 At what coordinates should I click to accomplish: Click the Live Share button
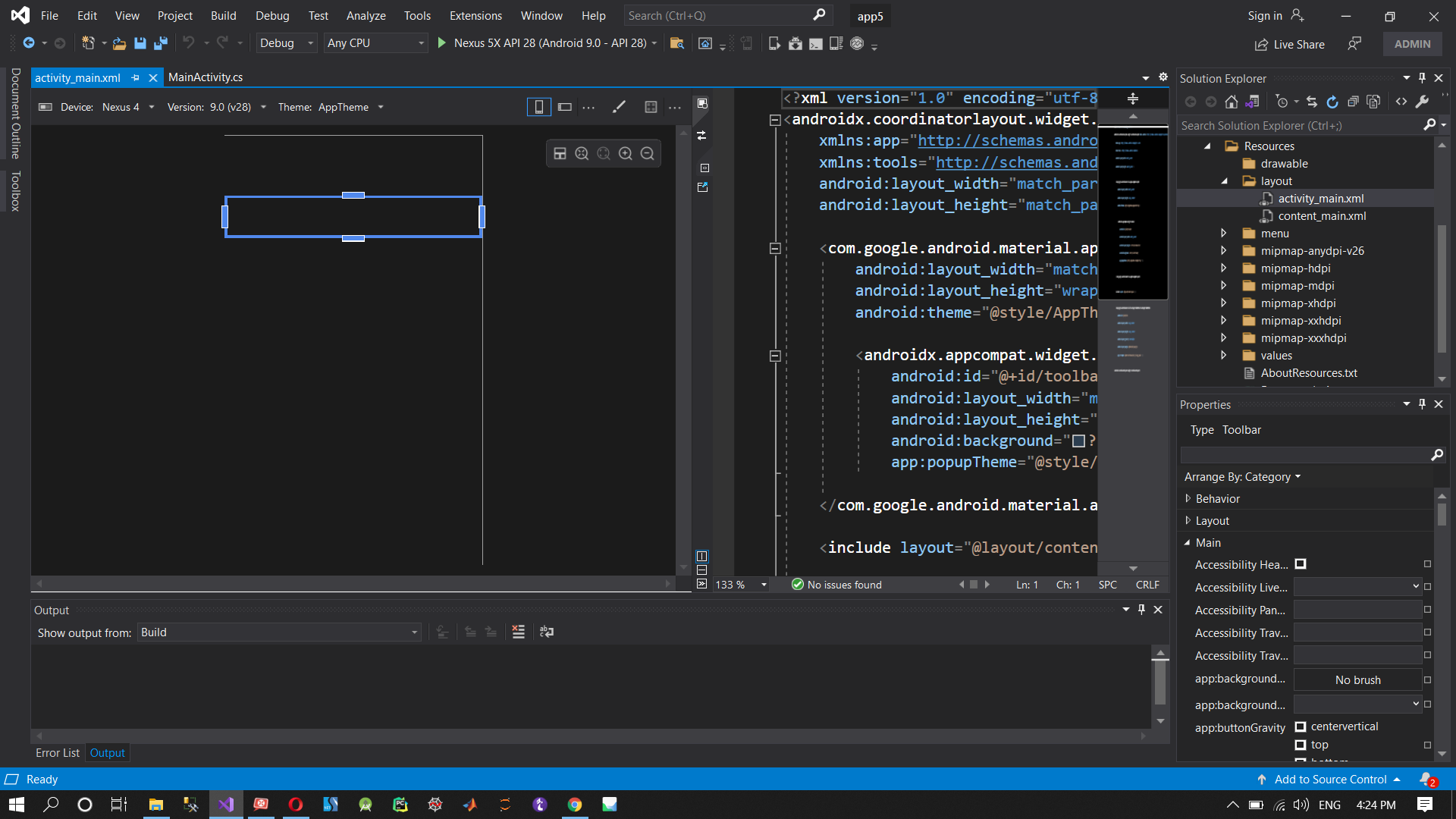pyautogui.click(x=1290, y=45)
